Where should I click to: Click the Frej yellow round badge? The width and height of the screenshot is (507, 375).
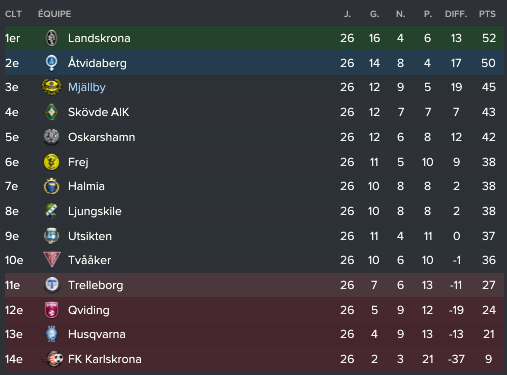(51, 162)
